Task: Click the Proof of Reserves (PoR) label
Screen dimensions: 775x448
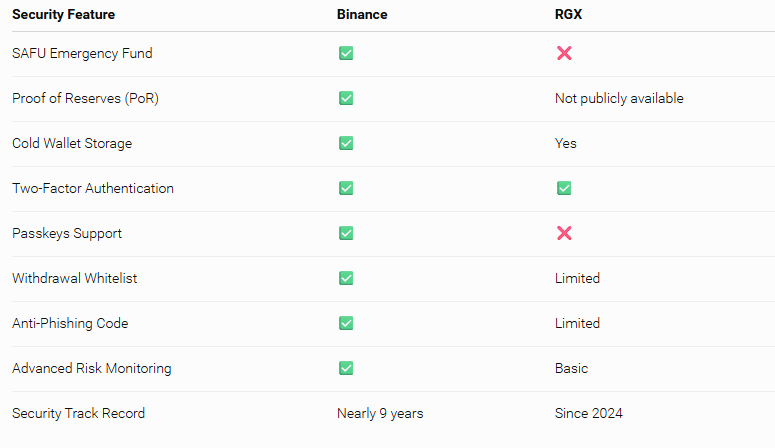Action: (85, 98)
